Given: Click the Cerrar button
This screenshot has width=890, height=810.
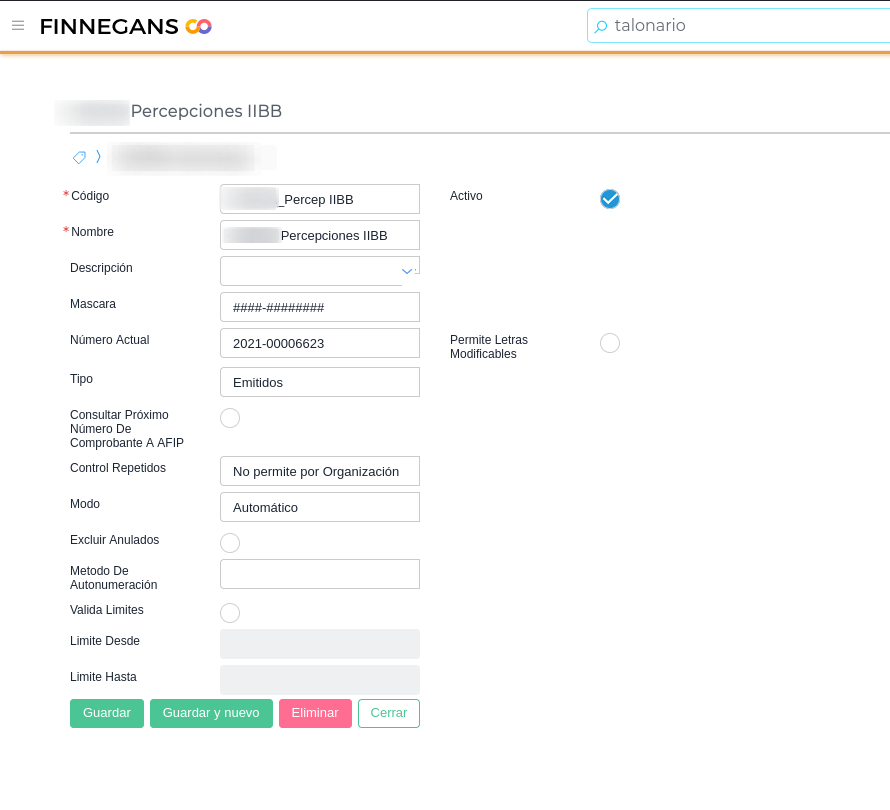Looking at the screenshot, I should point(389,713).
